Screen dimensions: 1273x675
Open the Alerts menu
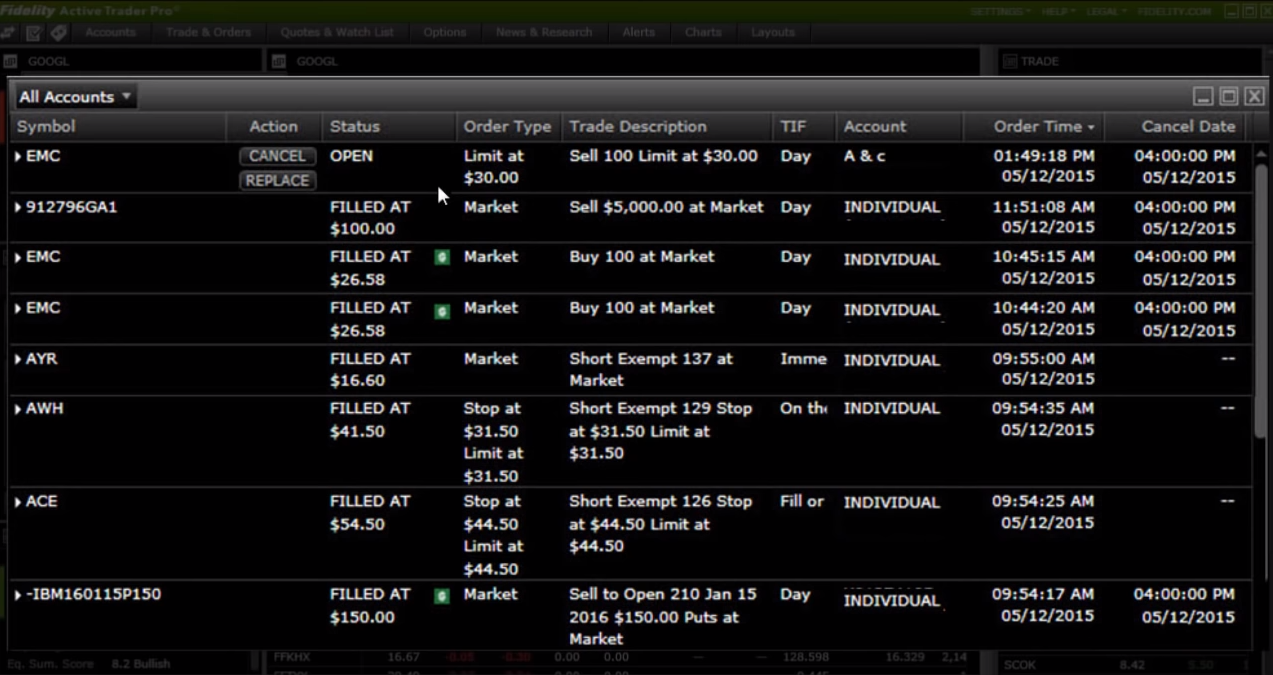point(638,32)
